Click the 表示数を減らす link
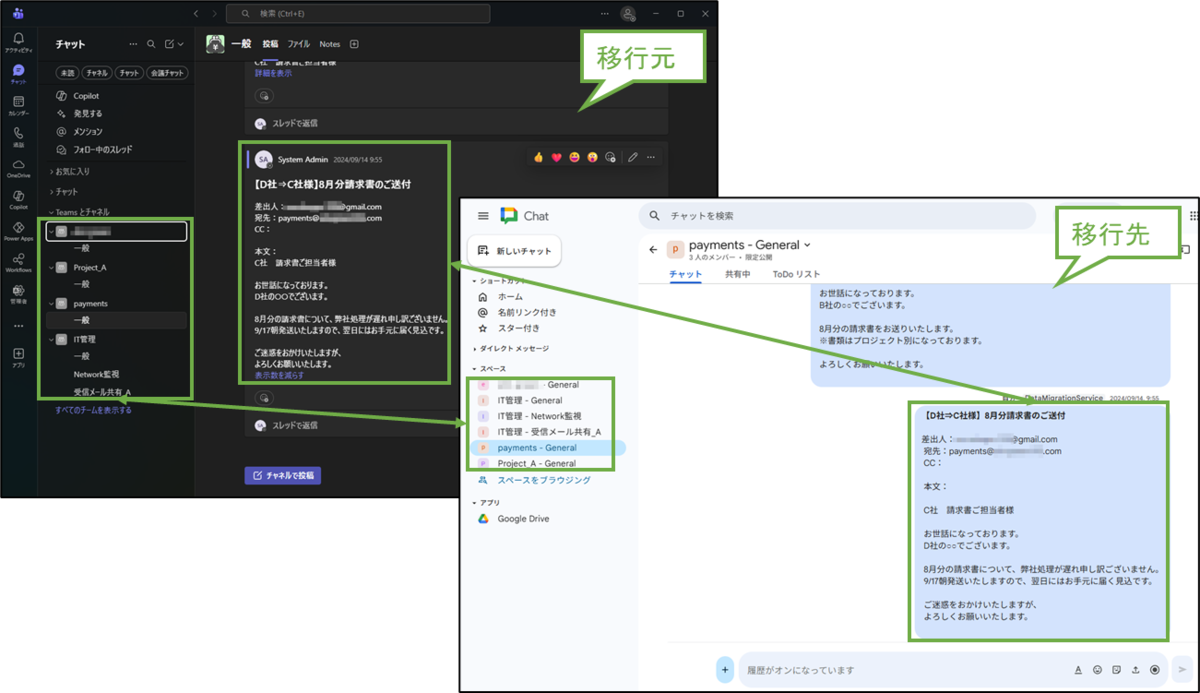Viewport: 1200px width, 693px height. point(279,375)
